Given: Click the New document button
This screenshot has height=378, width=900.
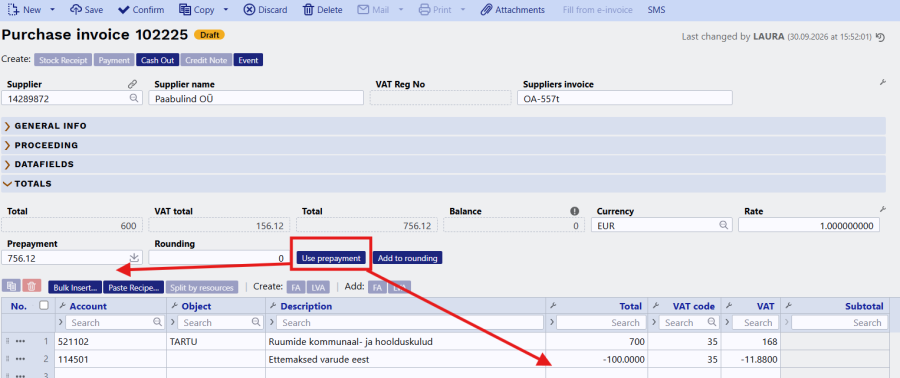Looking at the screenshot, I should tap(24, 10).
